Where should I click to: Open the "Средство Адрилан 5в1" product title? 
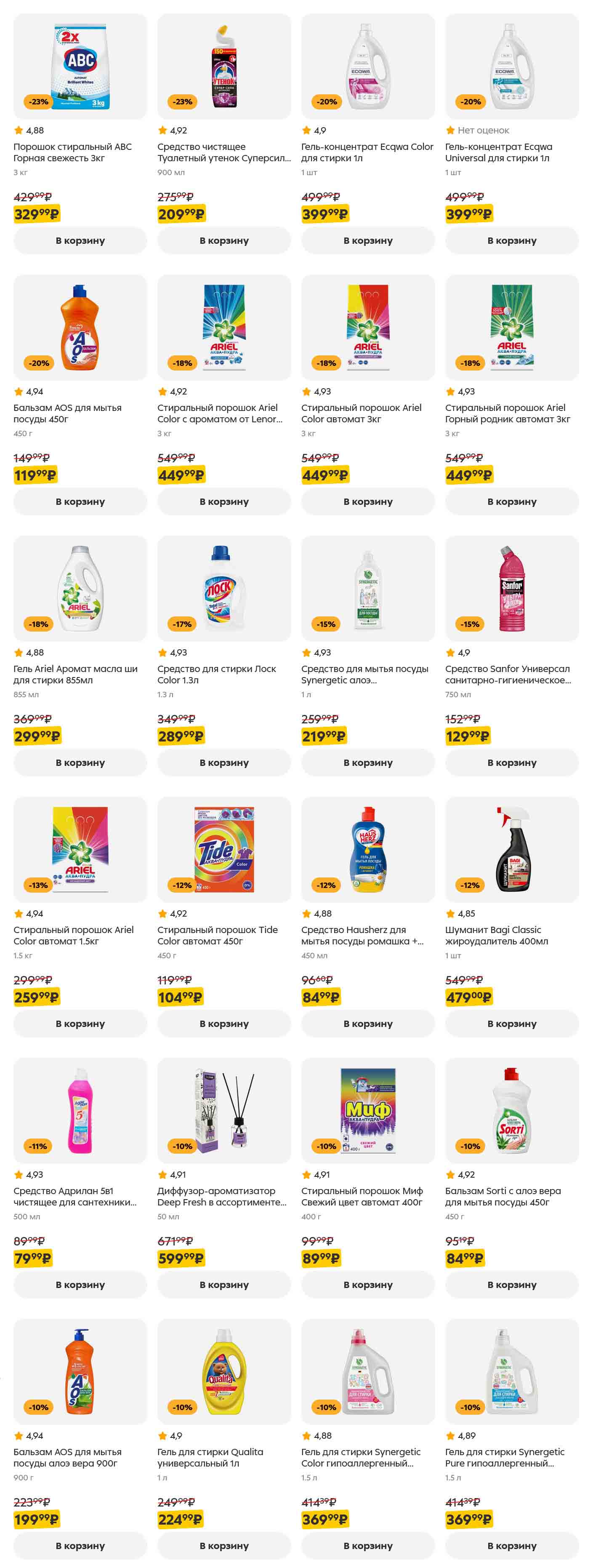click(75, 1197)
